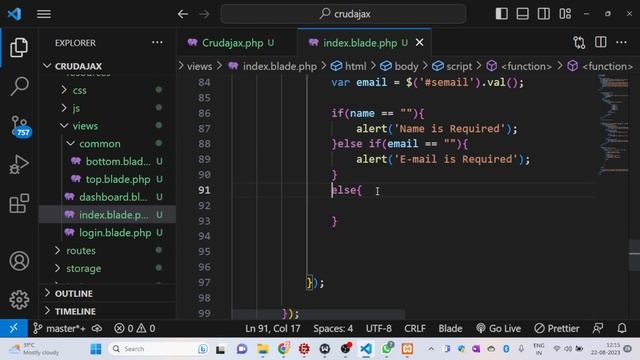Open Explorer views and more actions ellipsis
The height and width of the screenshot is (360, 640).
[157, 42]
